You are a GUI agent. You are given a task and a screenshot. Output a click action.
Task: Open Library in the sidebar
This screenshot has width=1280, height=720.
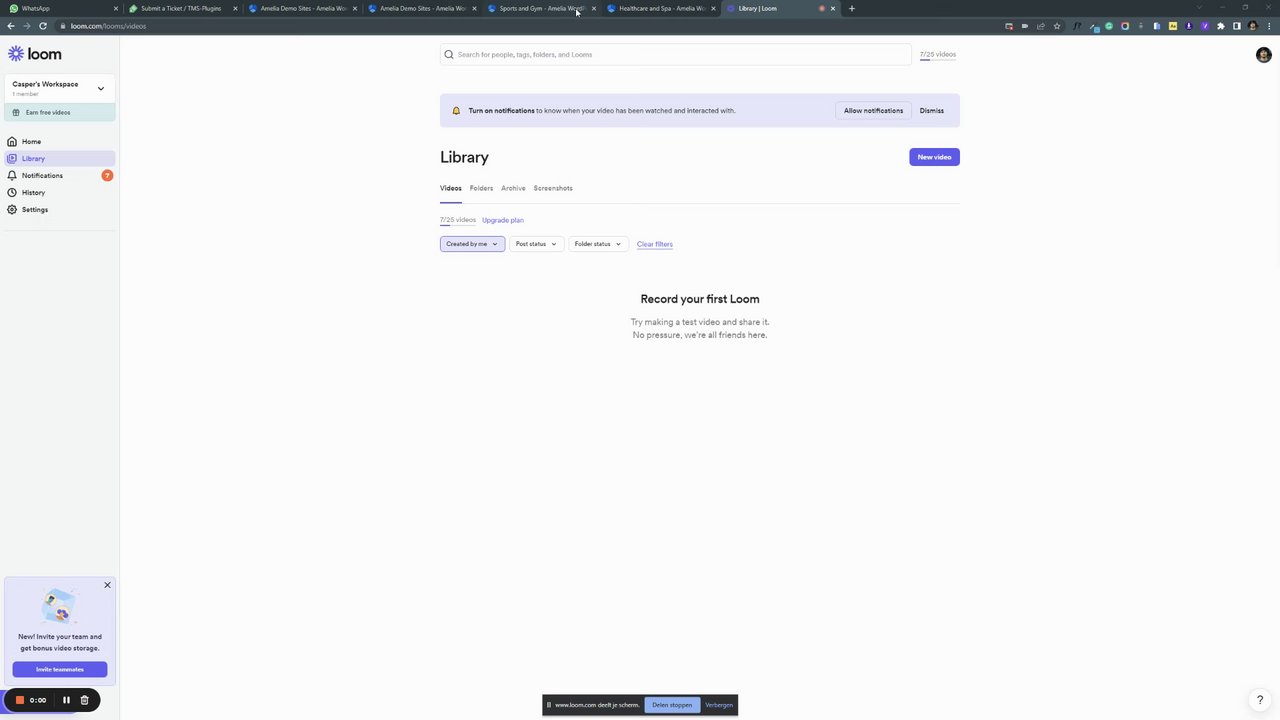click(60, 158)
